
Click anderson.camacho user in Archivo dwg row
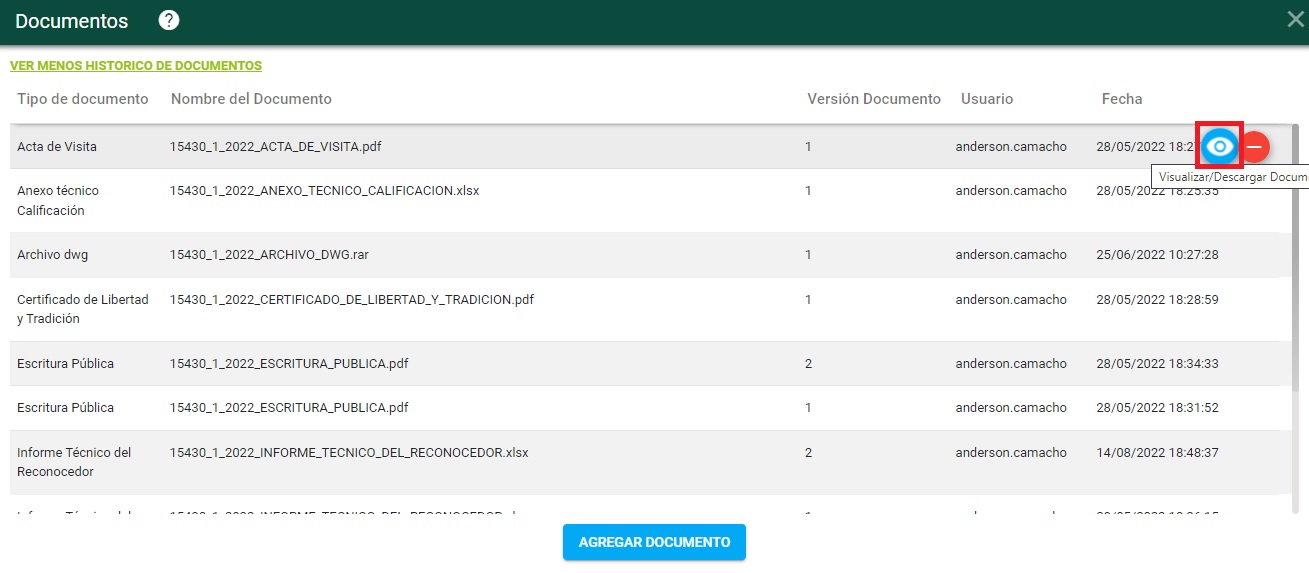point(1011,255)
